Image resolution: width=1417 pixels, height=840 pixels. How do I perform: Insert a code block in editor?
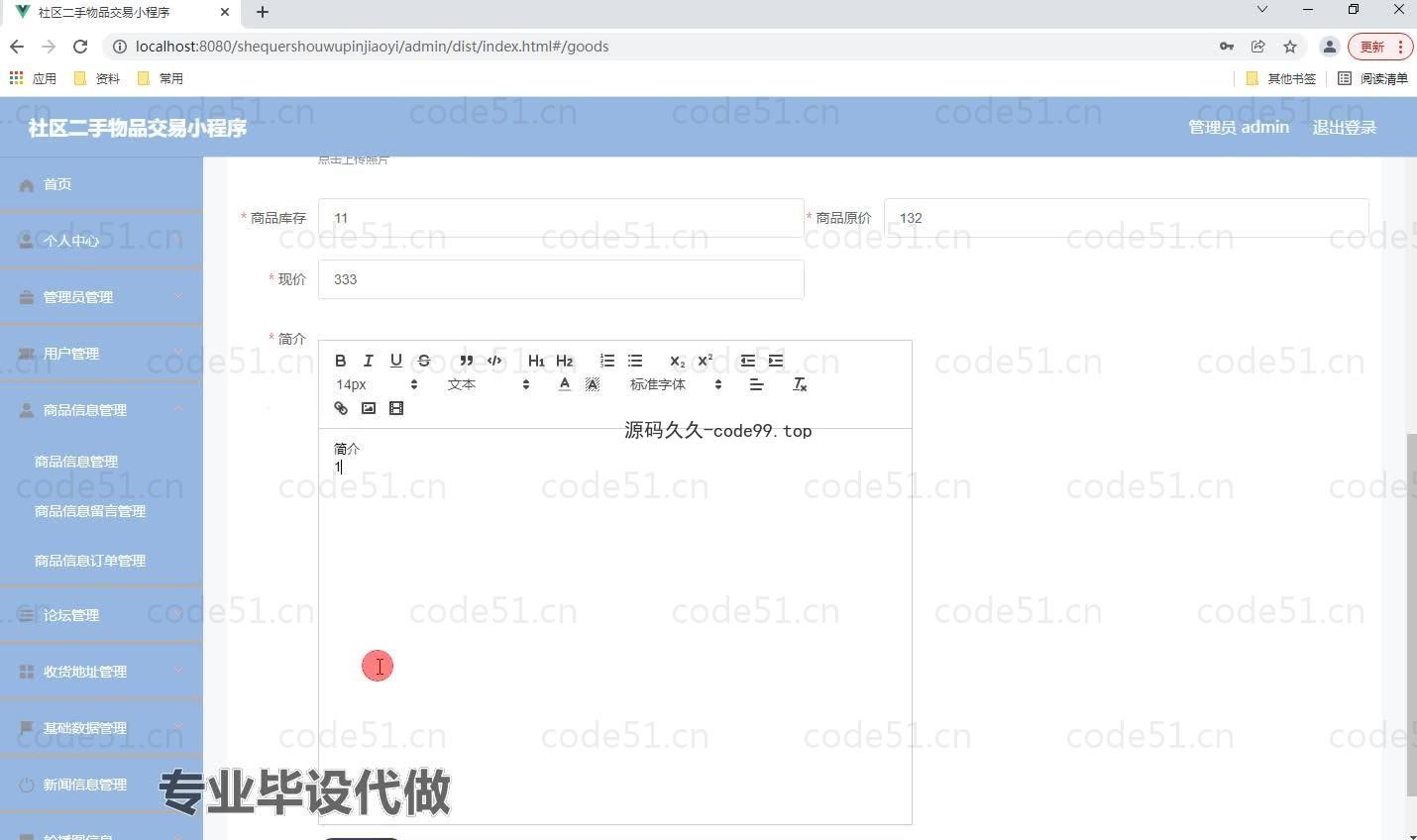(494, 361)
